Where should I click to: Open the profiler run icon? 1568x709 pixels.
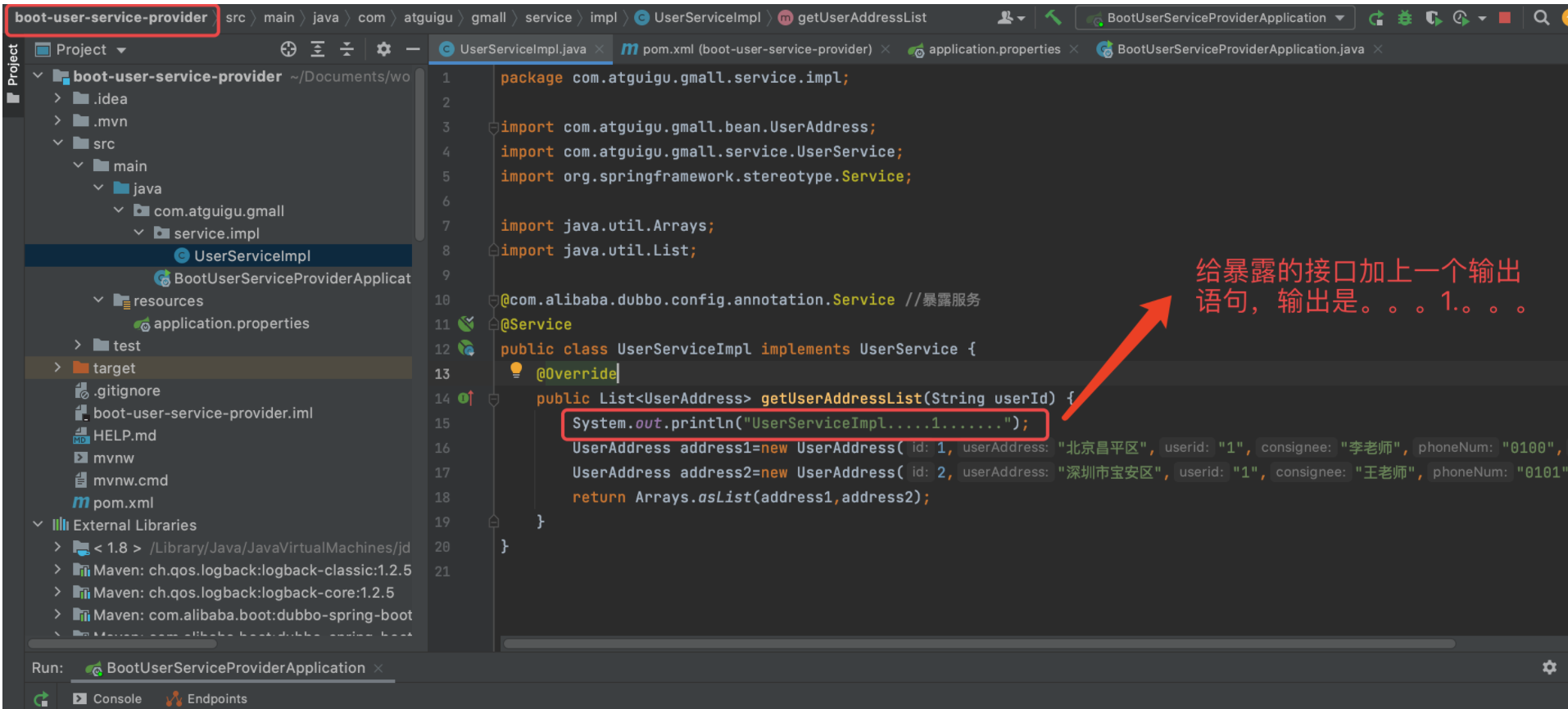click(x=1461, y=18)
